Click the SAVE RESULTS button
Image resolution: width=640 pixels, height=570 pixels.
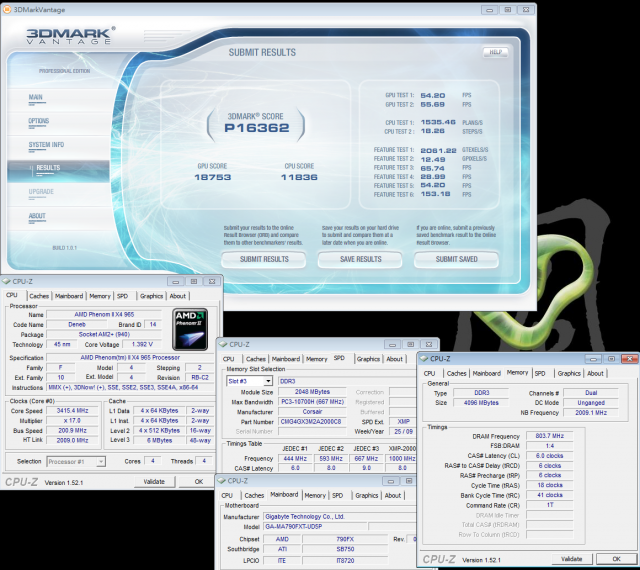[360, 259]
